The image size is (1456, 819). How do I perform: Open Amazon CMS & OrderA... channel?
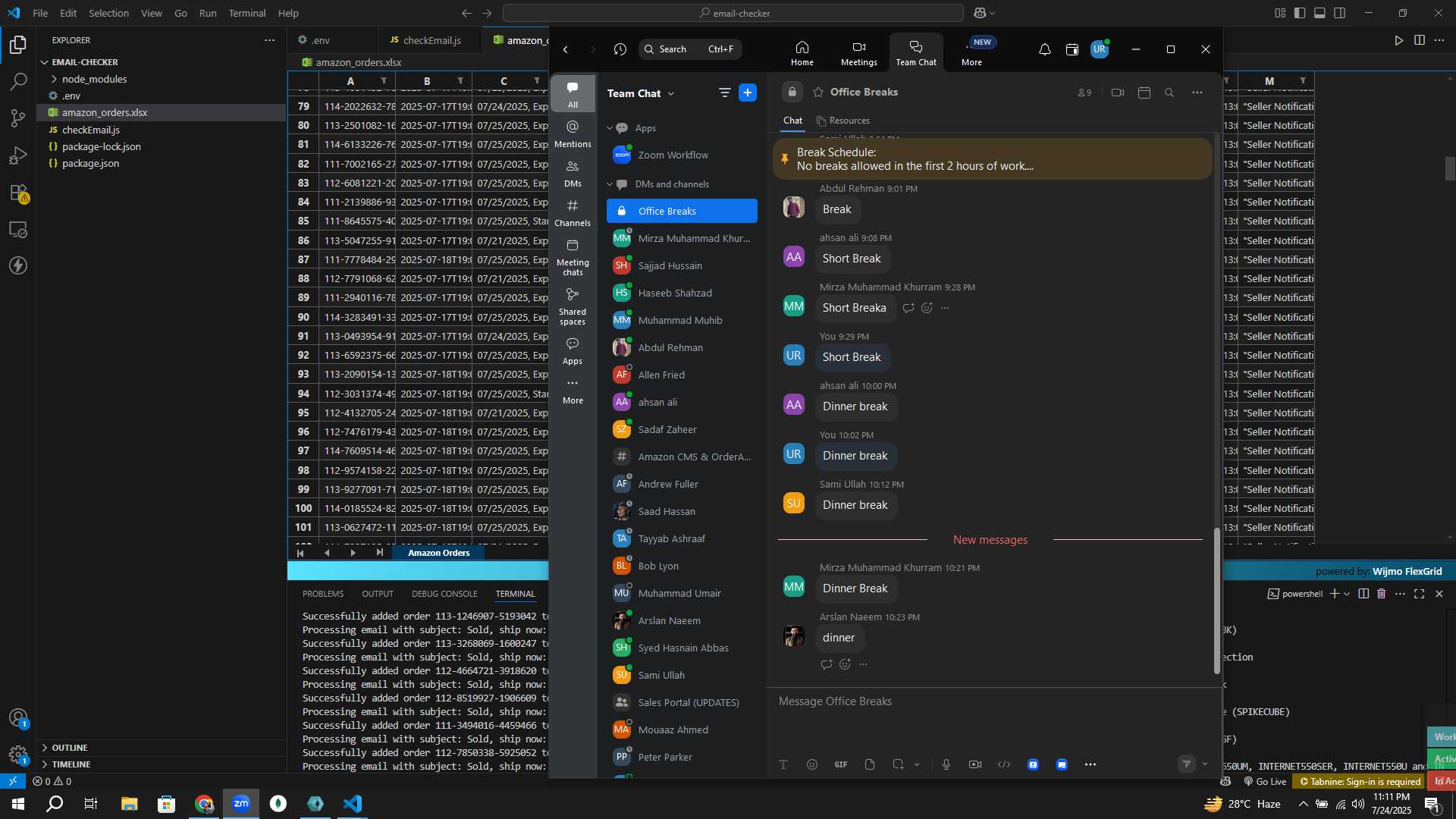click(682, 457)
